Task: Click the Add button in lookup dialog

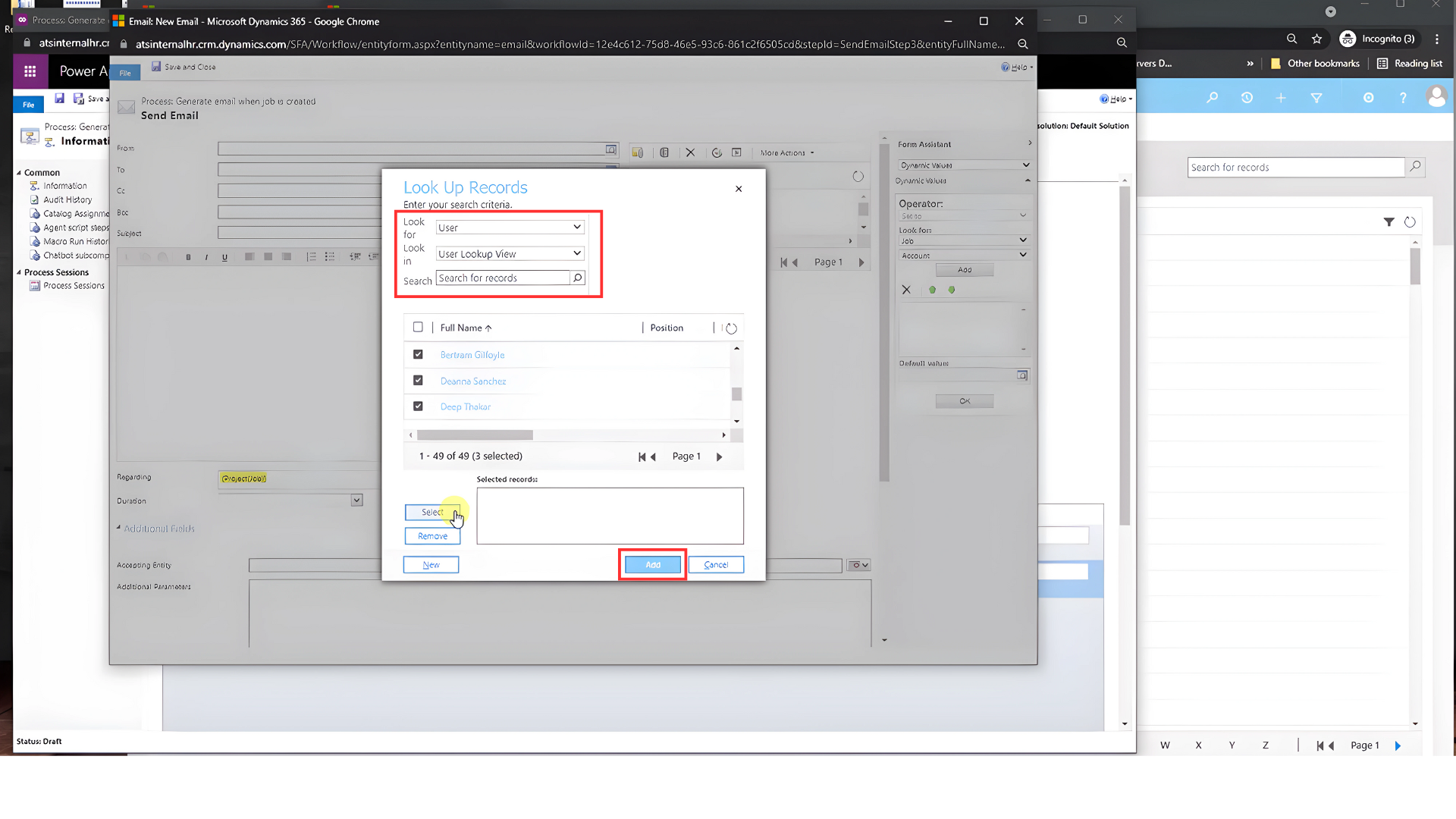Action: tap(653, 565)
